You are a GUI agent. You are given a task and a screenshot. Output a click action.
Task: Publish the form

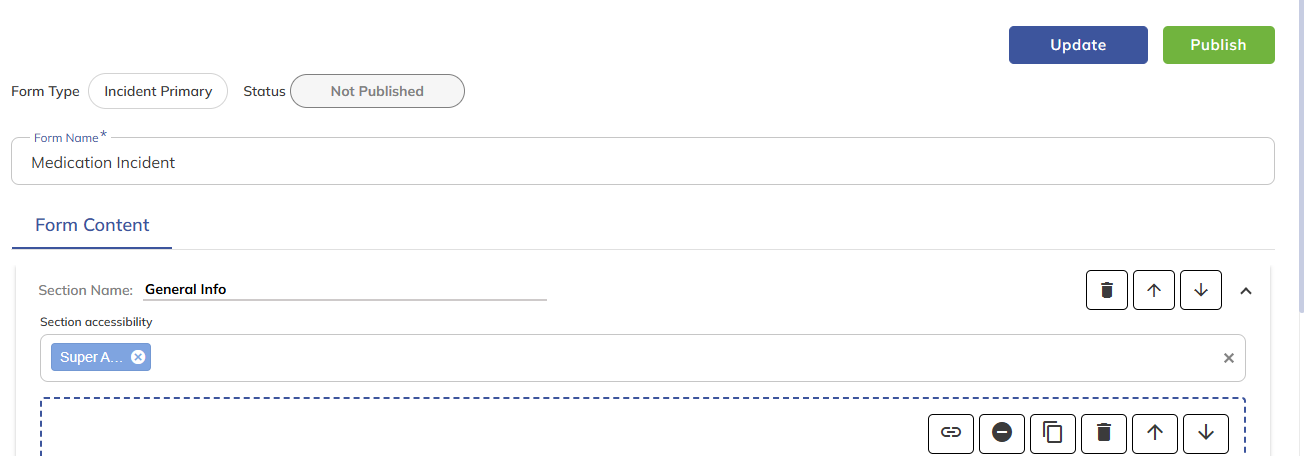(1218, 45)
